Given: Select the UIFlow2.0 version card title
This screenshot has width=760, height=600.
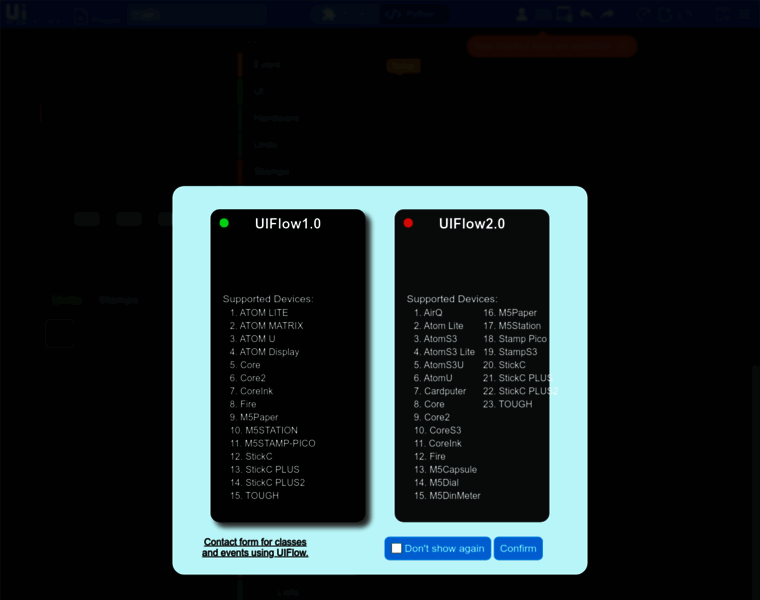Looking at the screenshot, I should (472, 223).
